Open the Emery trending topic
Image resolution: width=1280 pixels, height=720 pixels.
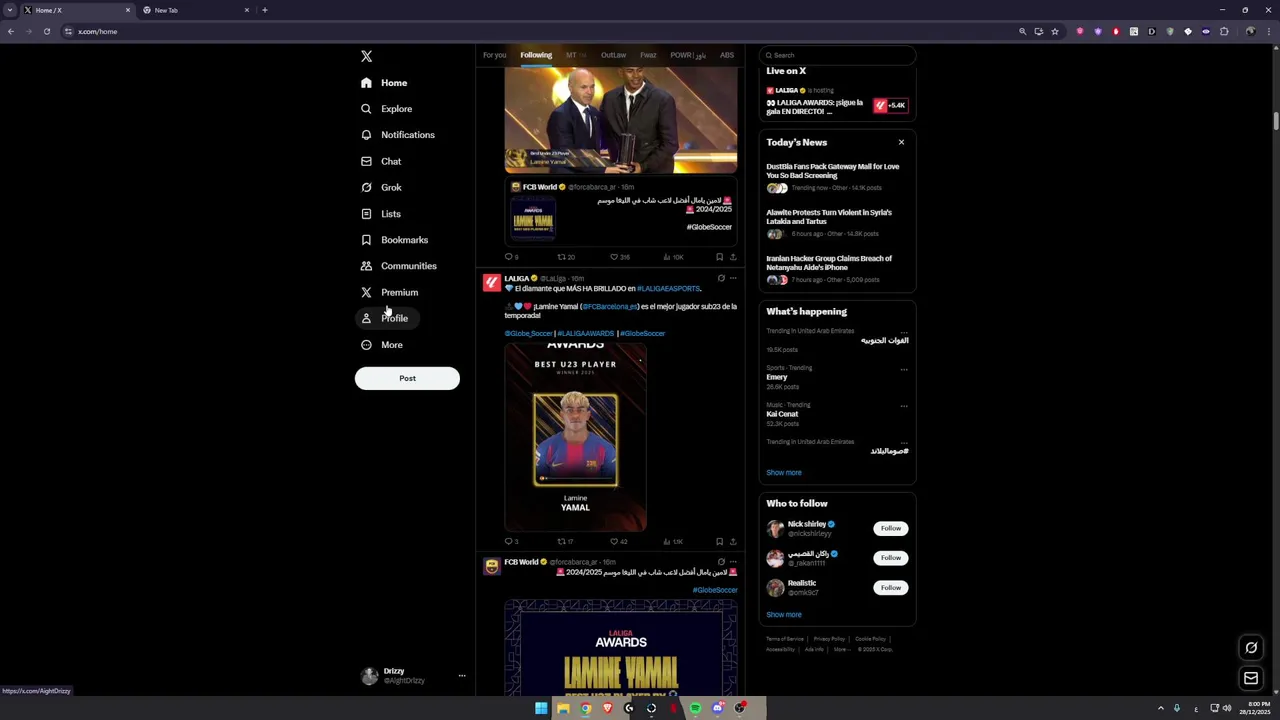(x=777, y=377)
